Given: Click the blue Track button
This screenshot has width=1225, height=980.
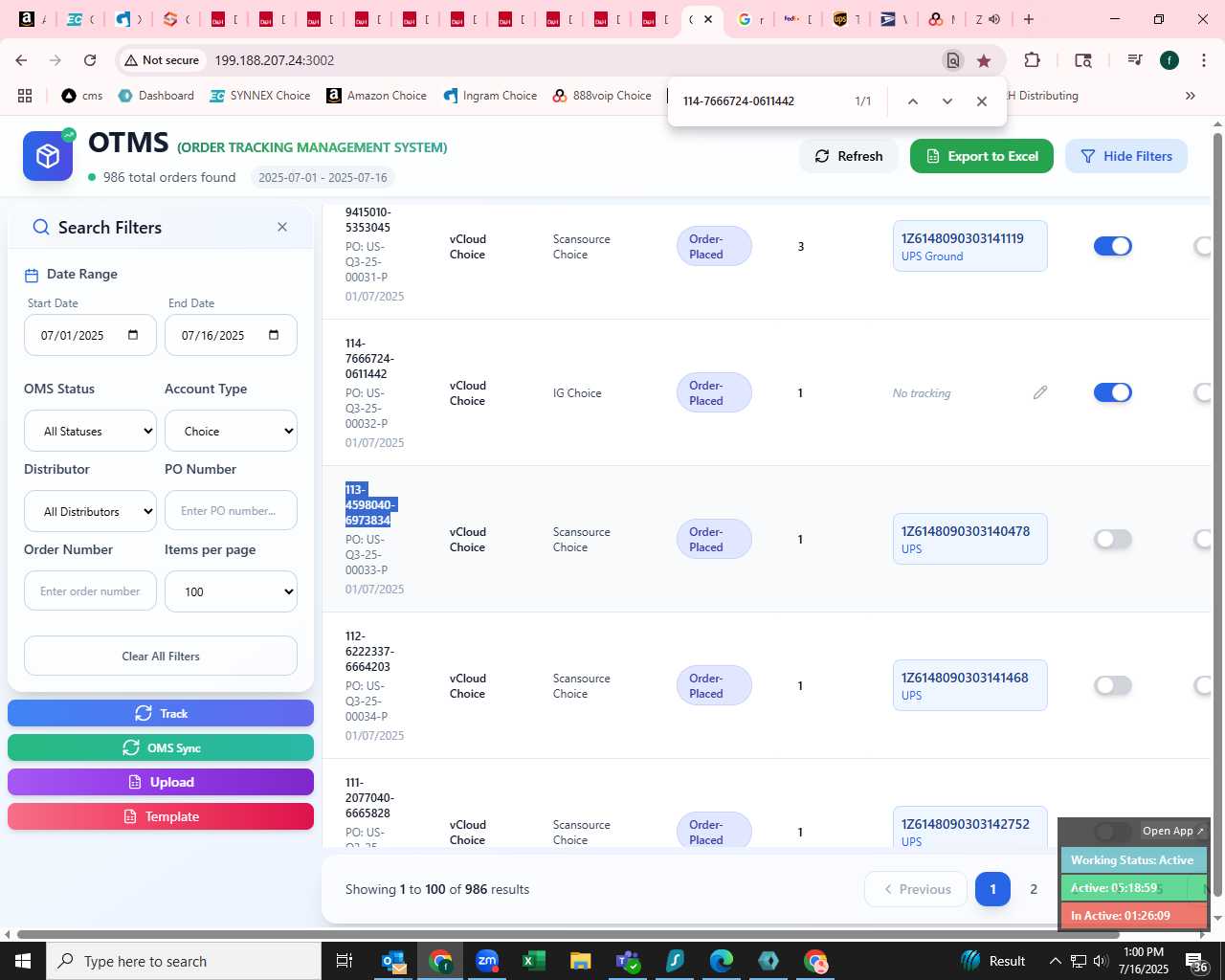Looking at the screenshot, I should [161, 713].
